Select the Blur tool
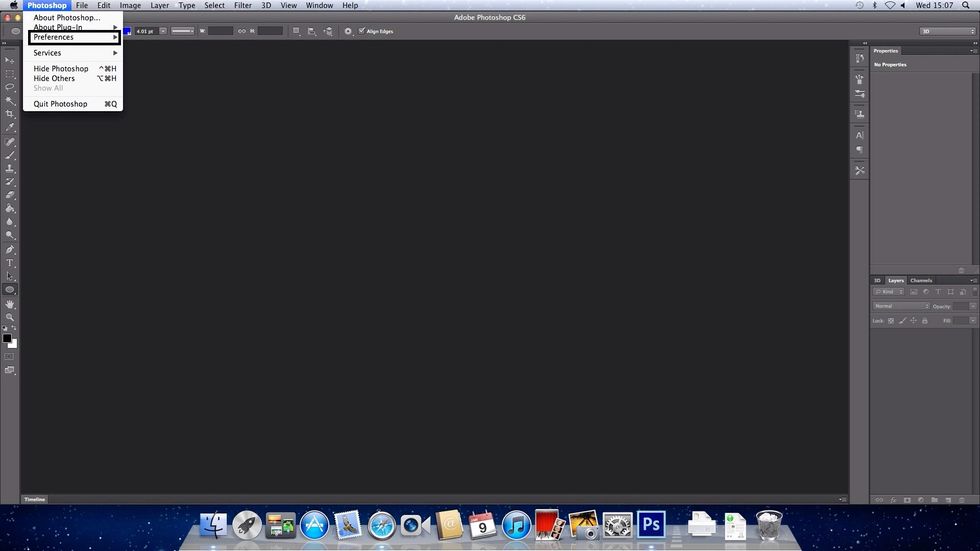Viewport: 980px width, 551px height. tap(9, 222)
